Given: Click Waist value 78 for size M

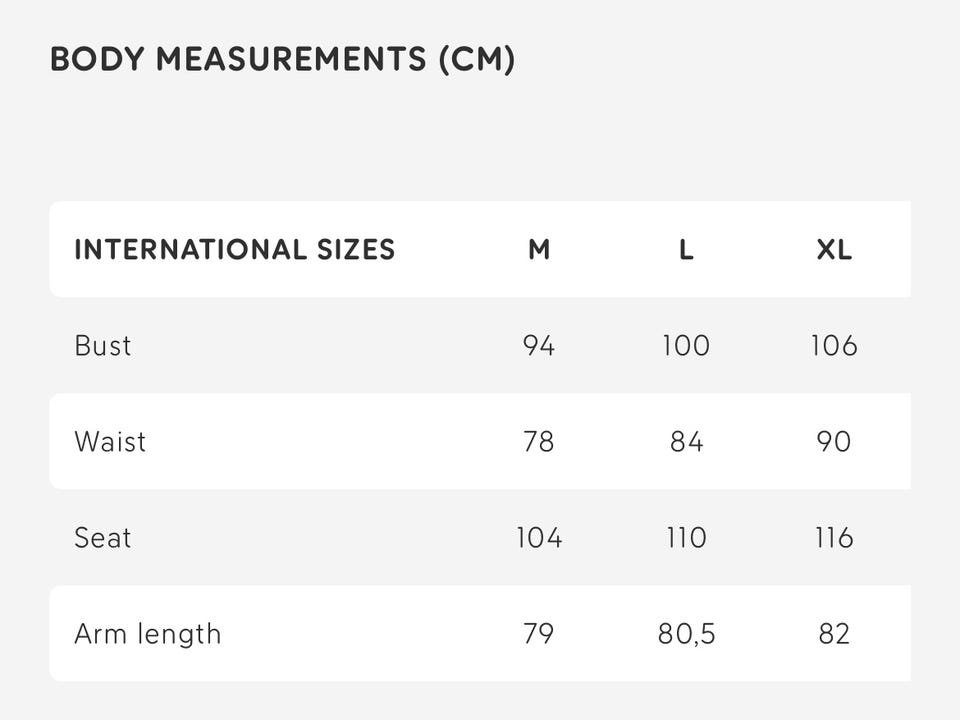Looking at the screenshot, I should 539,442.
